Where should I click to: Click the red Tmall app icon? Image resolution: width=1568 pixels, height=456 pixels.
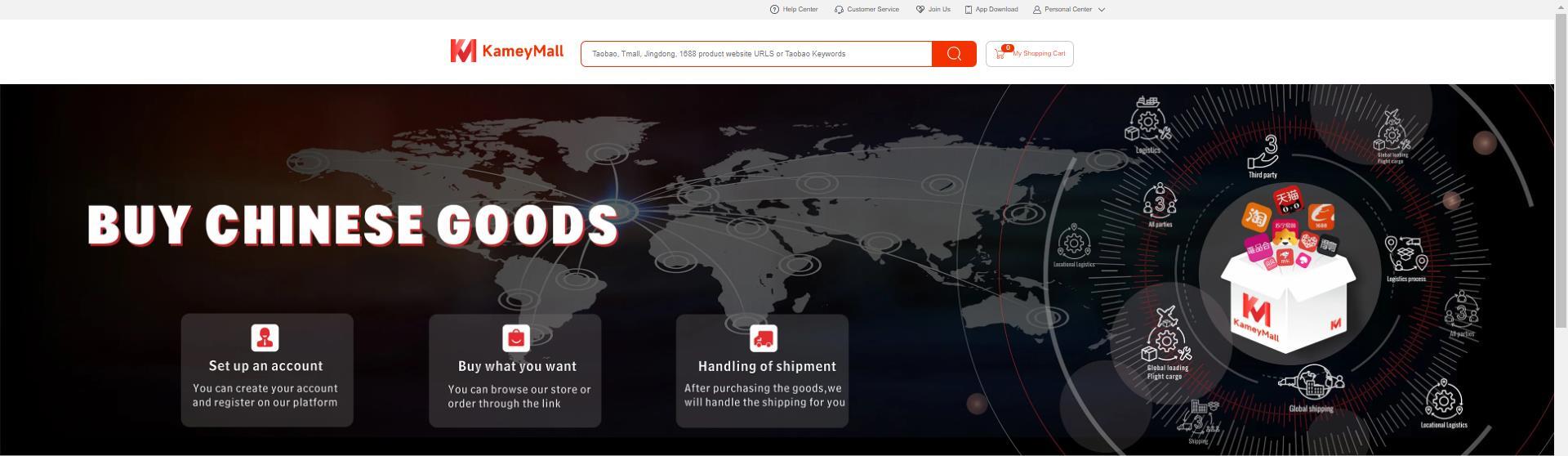click(1287, 200)
